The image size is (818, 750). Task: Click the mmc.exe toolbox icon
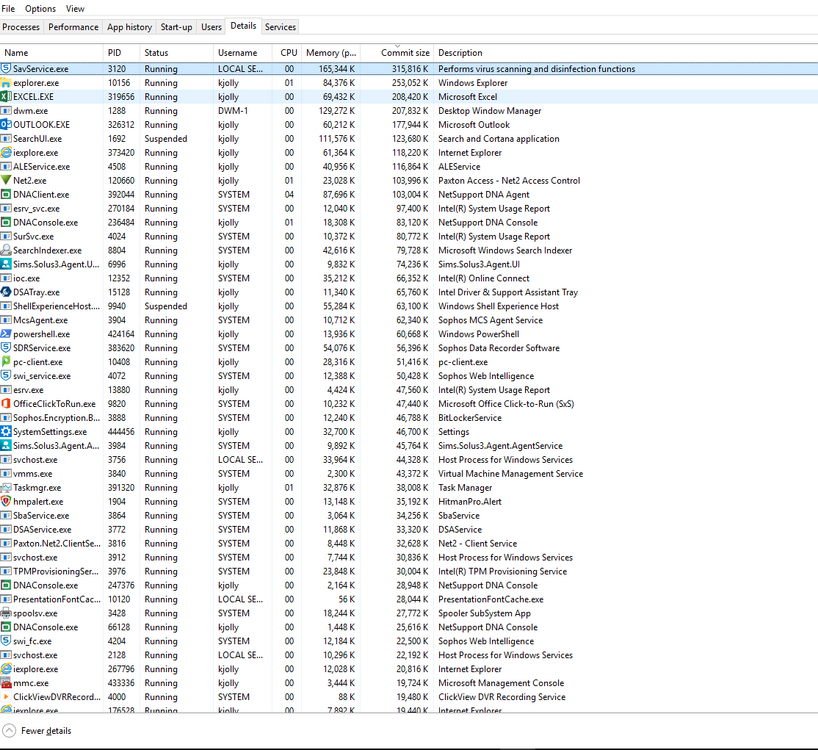[x=6, y=683]
